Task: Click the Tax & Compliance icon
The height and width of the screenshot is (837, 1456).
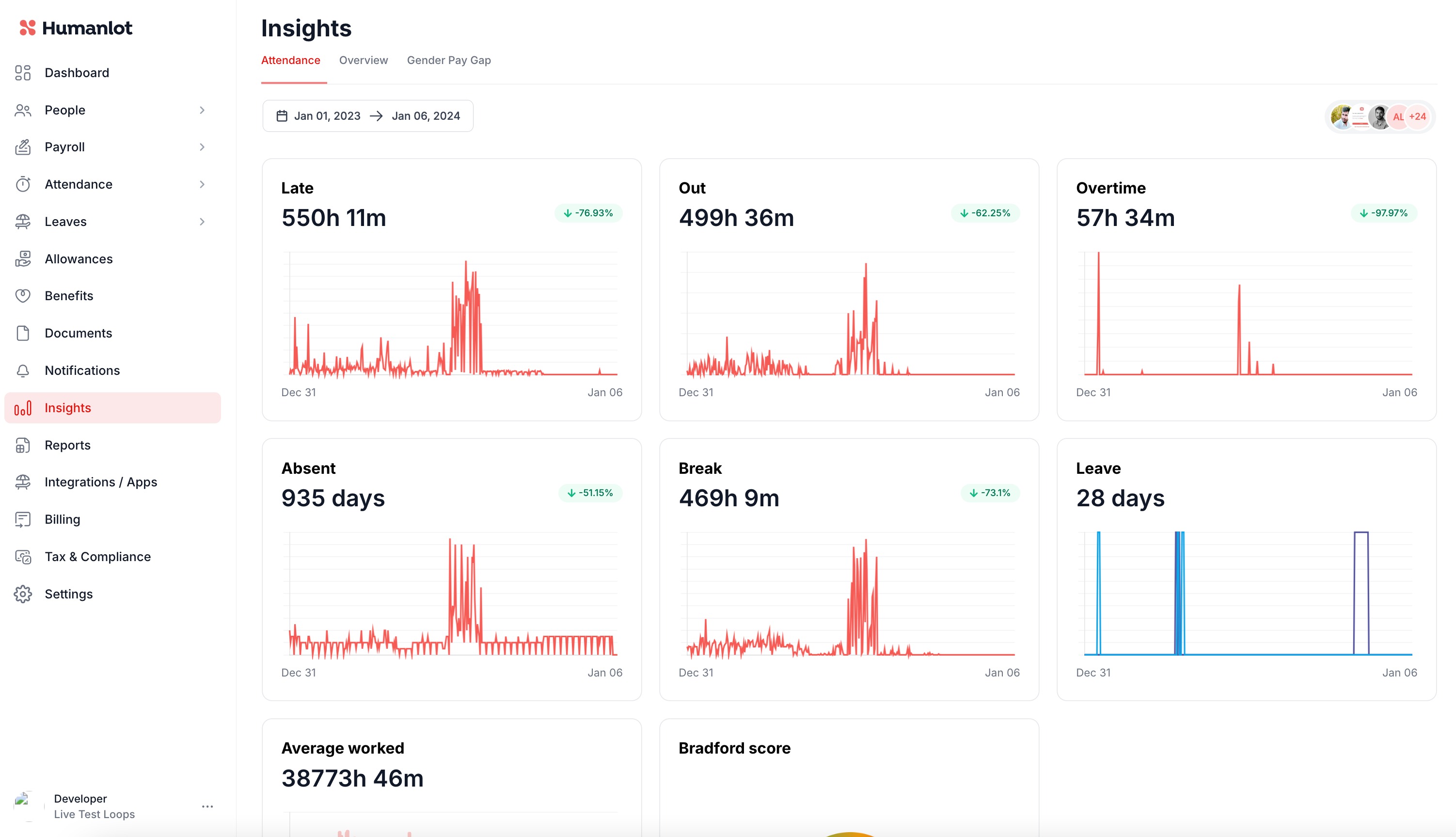Action: pos(22,557)
